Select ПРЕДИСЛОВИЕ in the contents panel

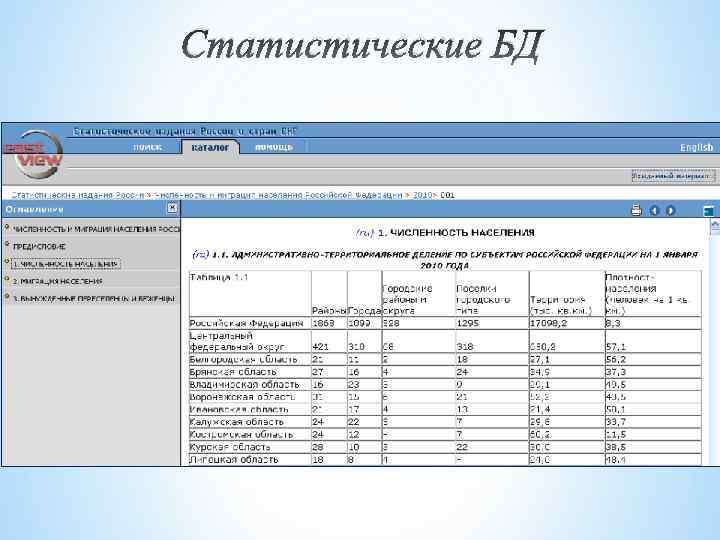[39, 247]
